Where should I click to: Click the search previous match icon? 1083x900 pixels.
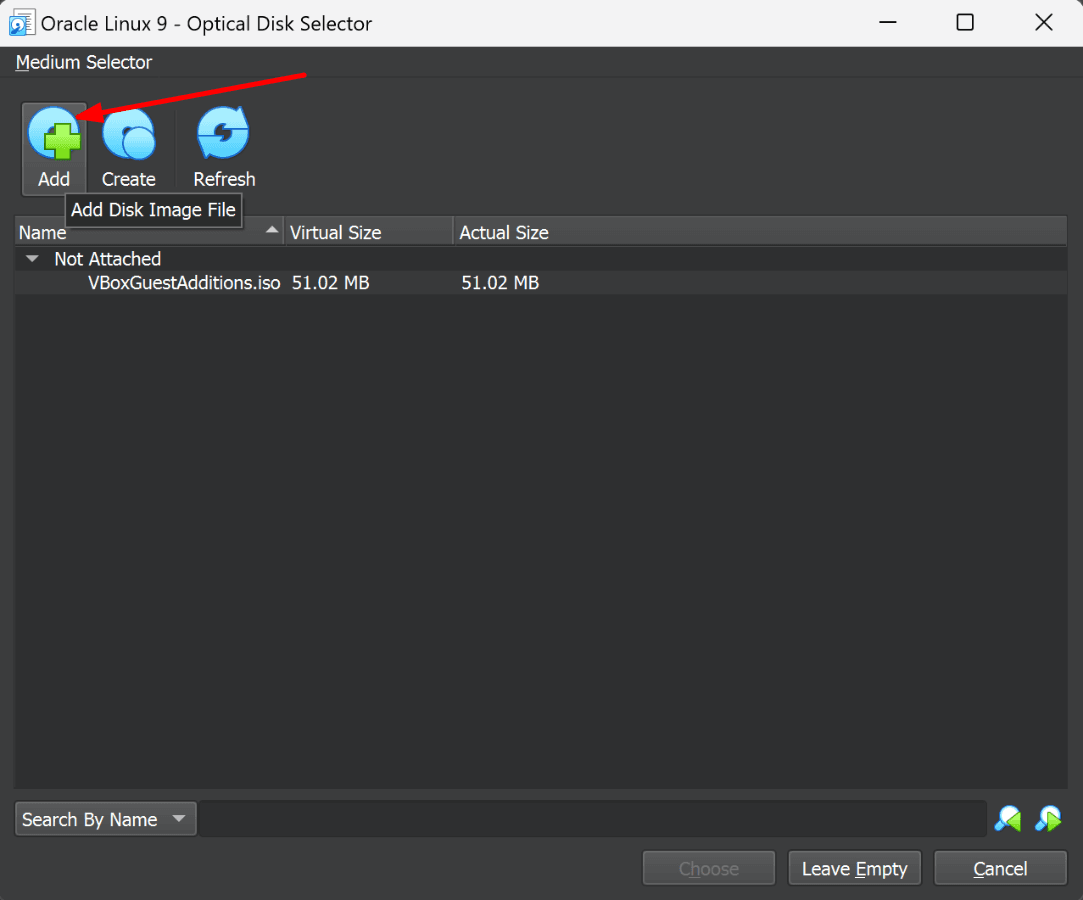click(1008, 818)
